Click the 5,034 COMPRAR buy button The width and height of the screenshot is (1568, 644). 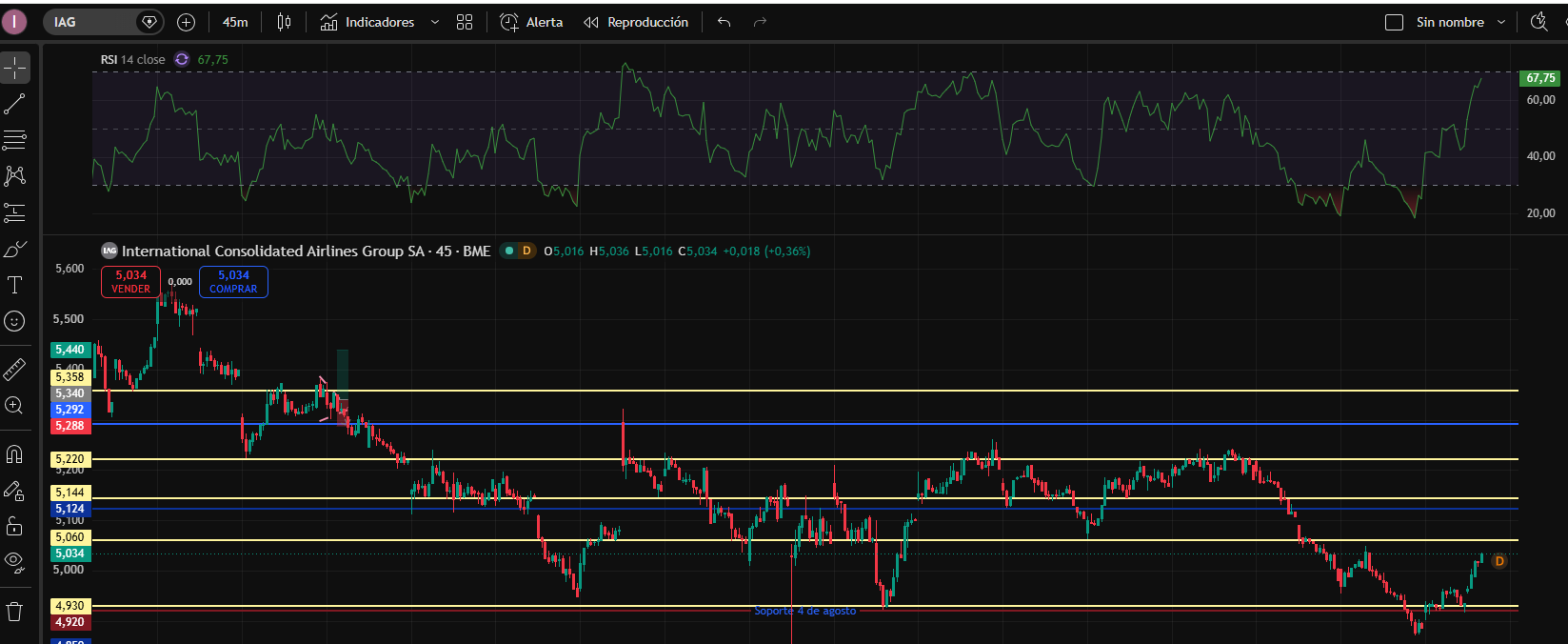[x=233, y=281]
